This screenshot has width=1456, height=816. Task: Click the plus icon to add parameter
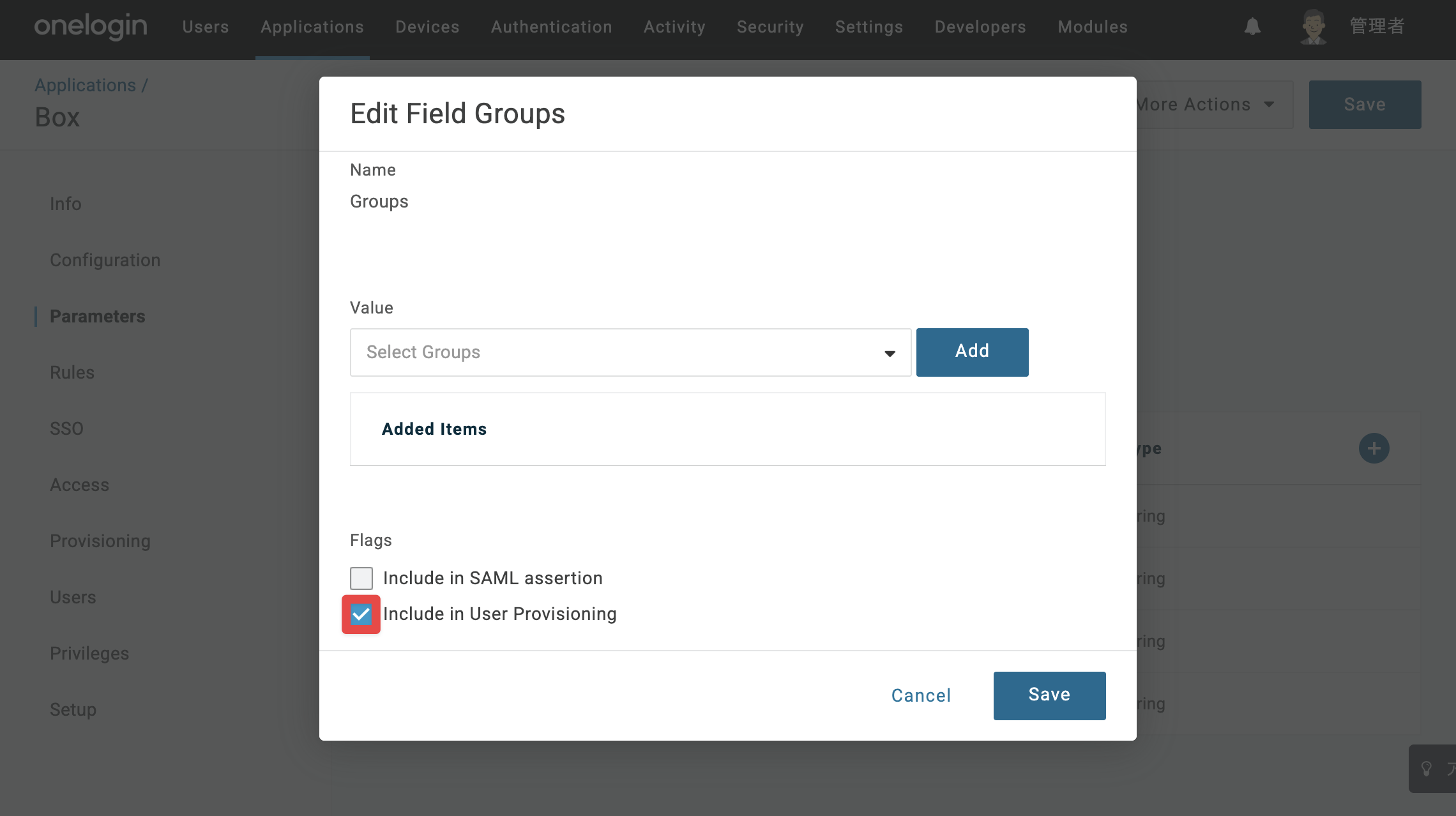click(x=1374, y=448)
